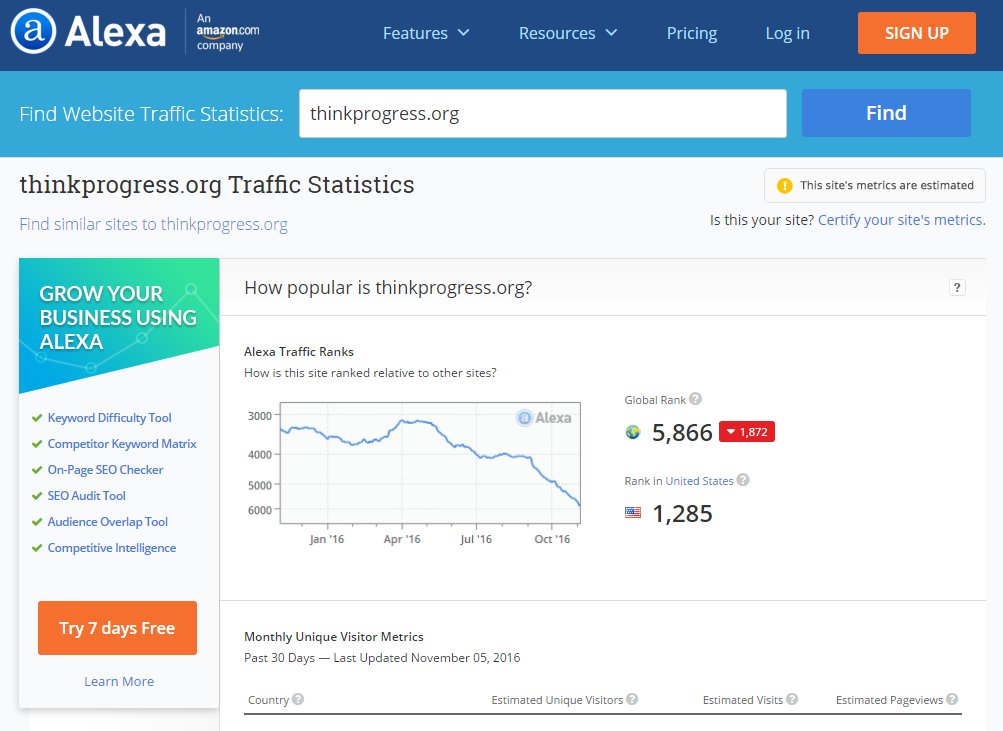Open the Competitor Keyword Matrix link
The height and width of the screenshot is (731, 1003).
coord(122,443)
